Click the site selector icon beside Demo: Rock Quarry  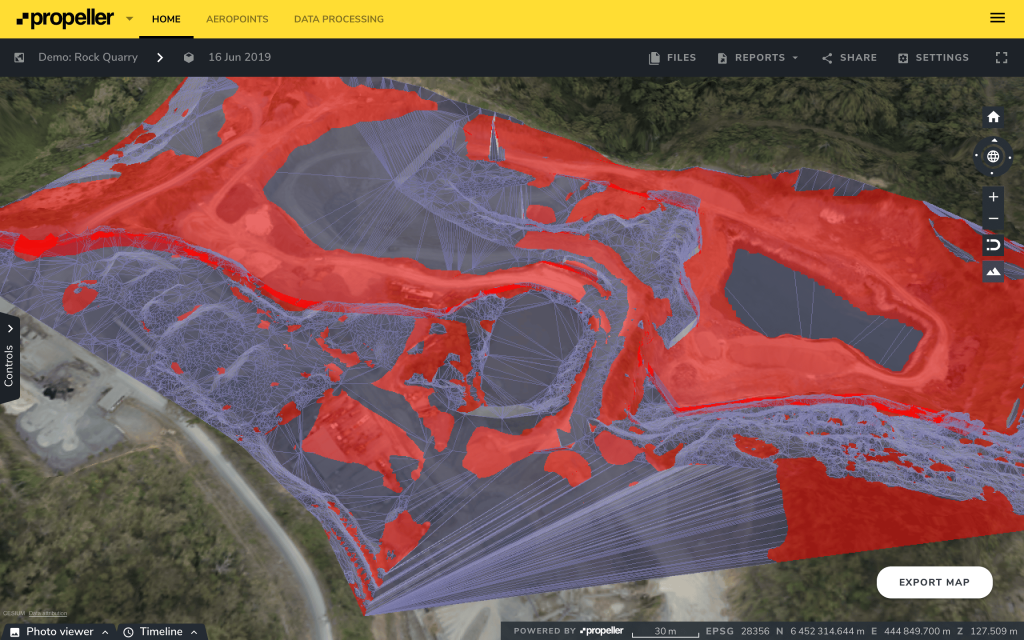click(x=19, y=58)
